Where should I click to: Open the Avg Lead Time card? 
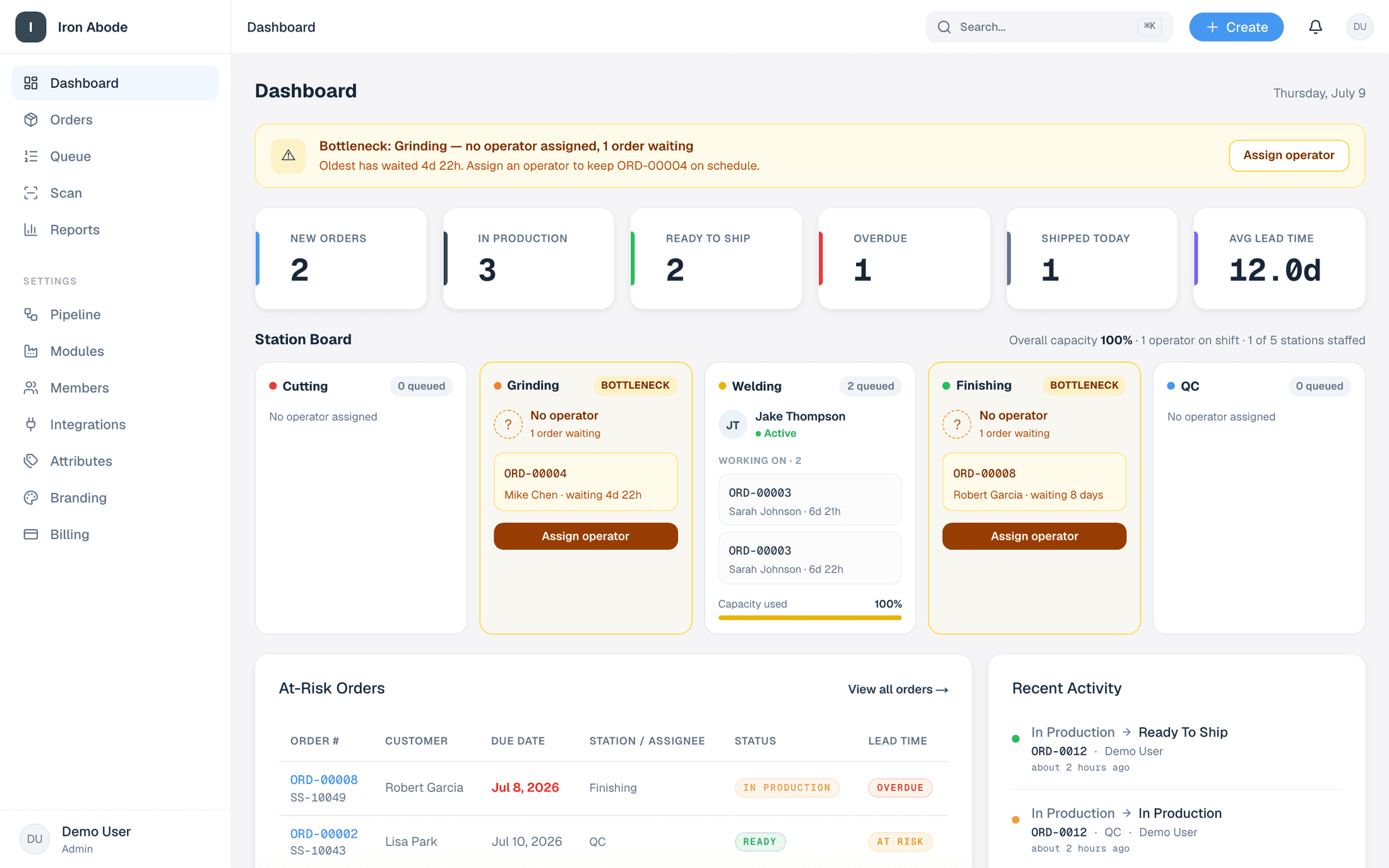pos(1279,259)
